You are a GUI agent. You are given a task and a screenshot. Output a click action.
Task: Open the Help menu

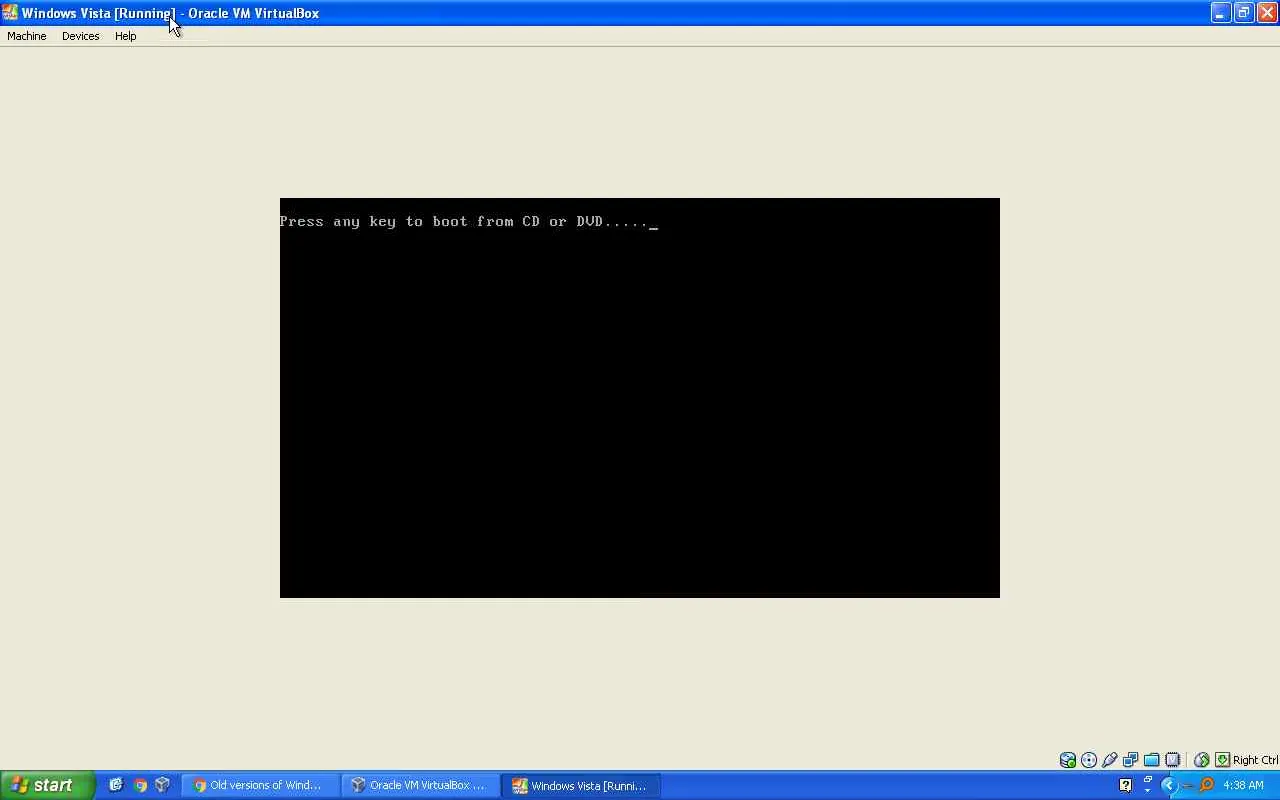[125, 36]
